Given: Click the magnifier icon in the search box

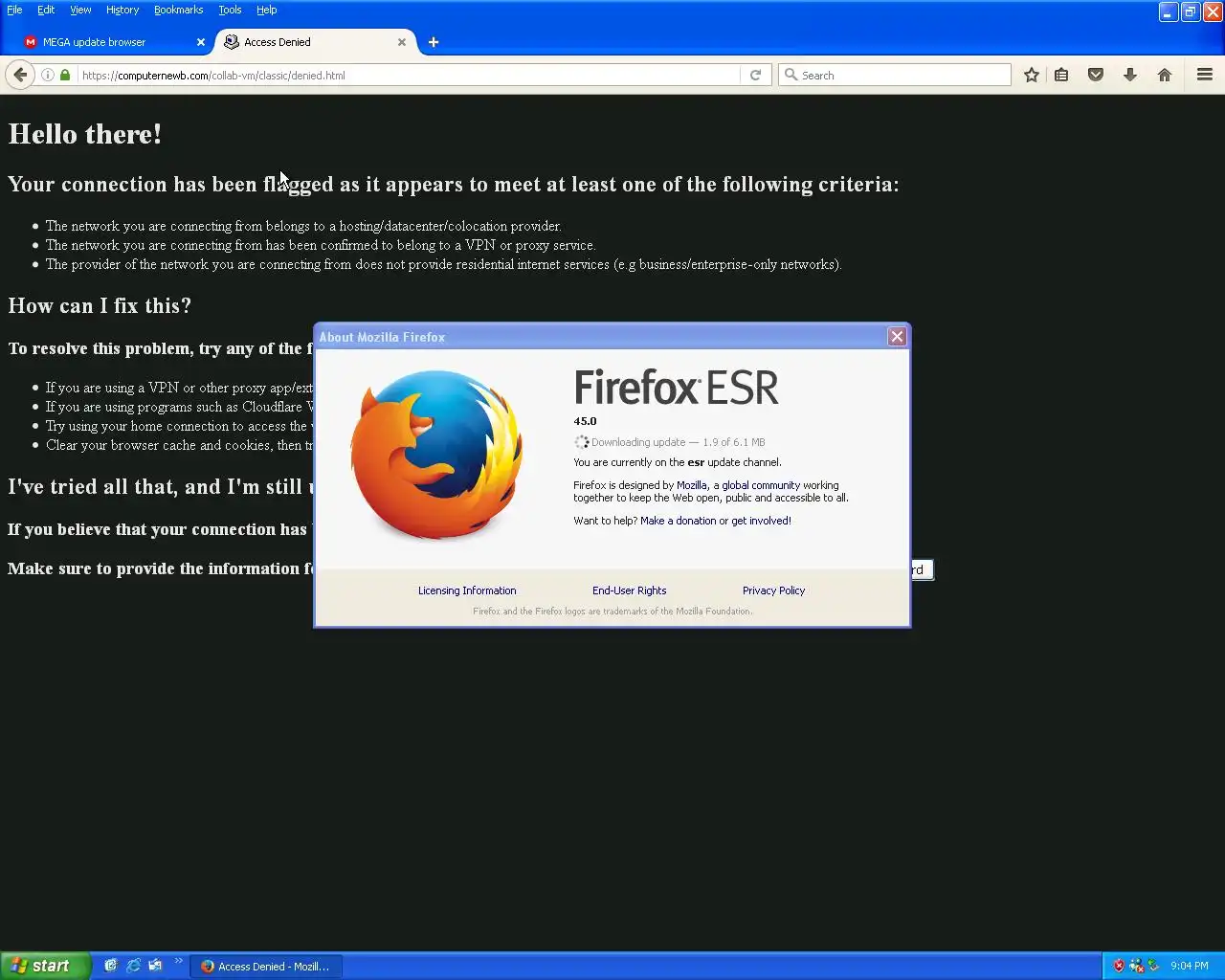Looking at the screenshot, I should click(791, 75).
